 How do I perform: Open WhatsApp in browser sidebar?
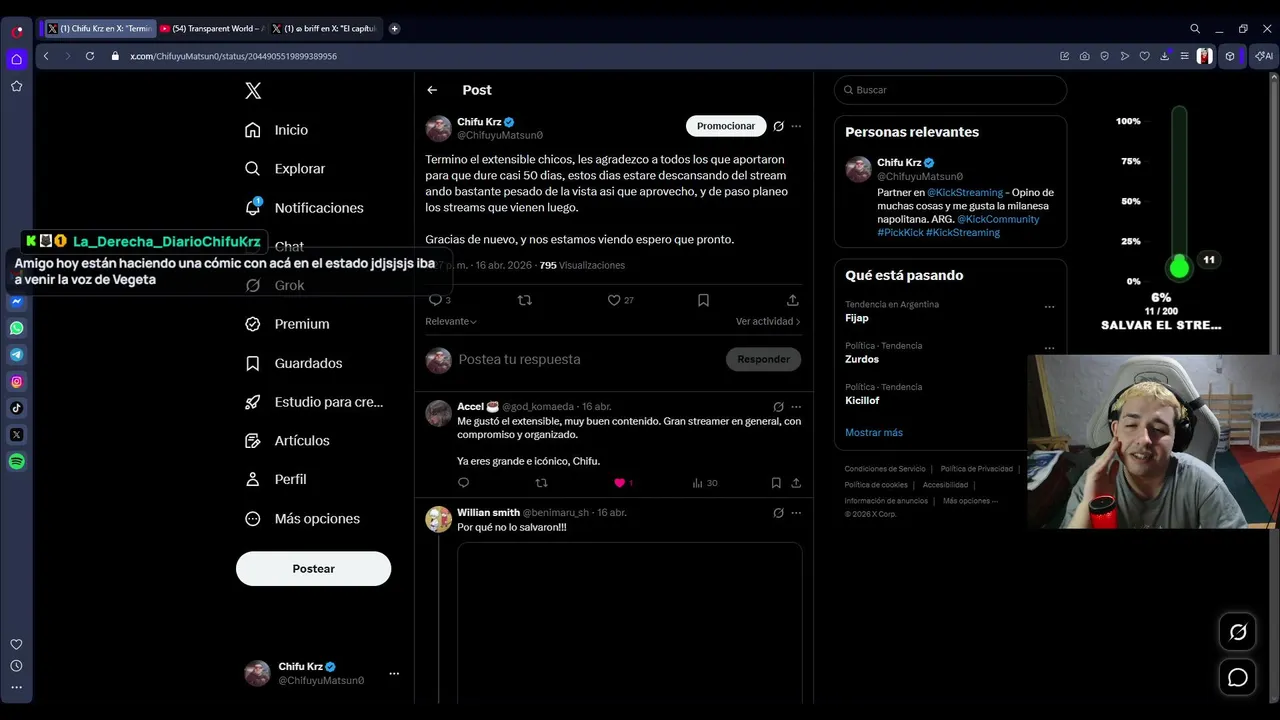point(17,328)
